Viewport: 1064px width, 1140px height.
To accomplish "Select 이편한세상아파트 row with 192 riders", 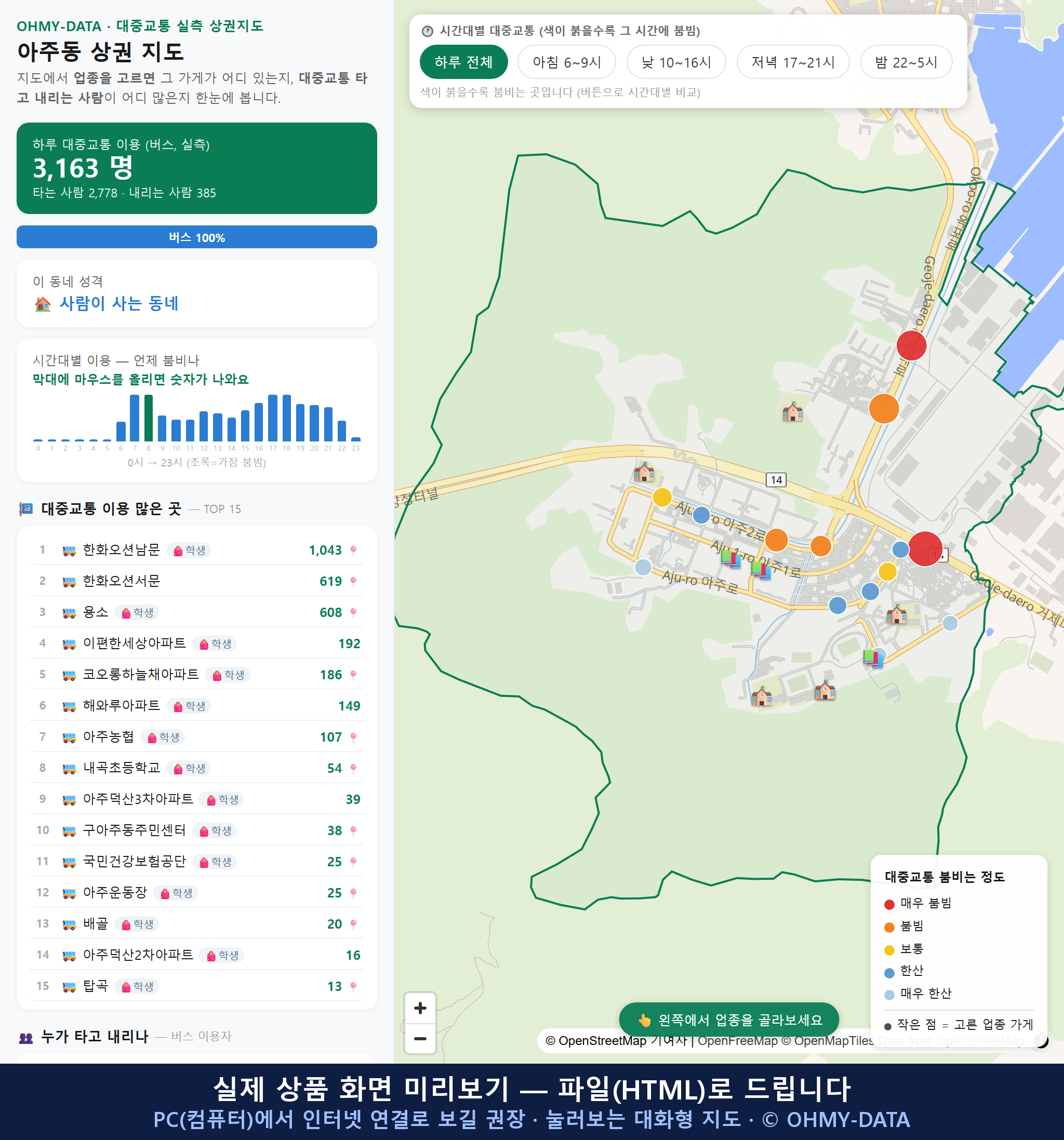I will point(197,644).
